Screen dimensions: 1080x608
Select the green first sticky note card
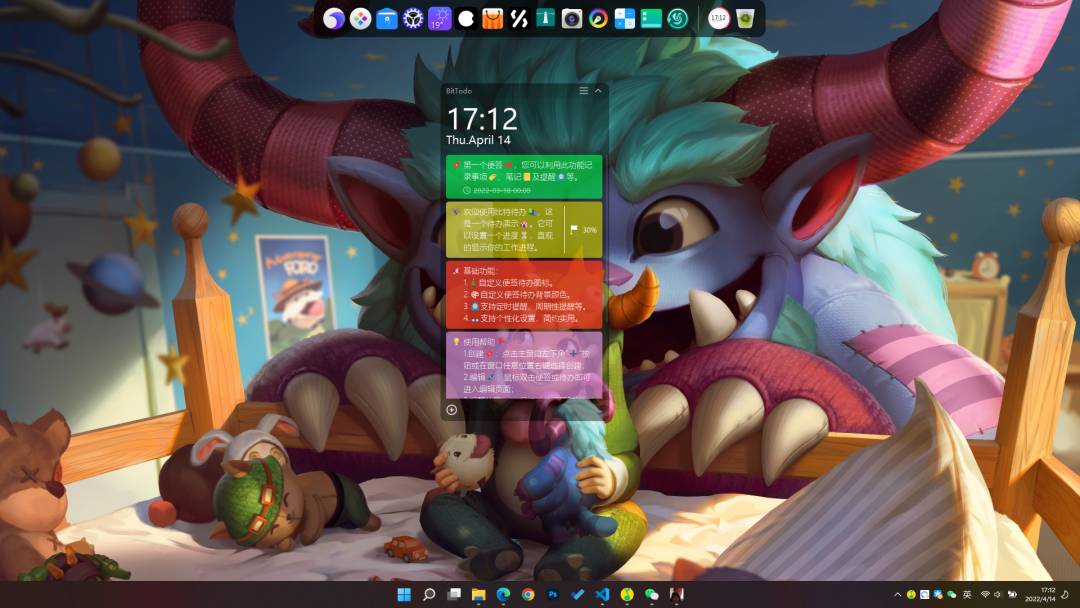(524, 177)
